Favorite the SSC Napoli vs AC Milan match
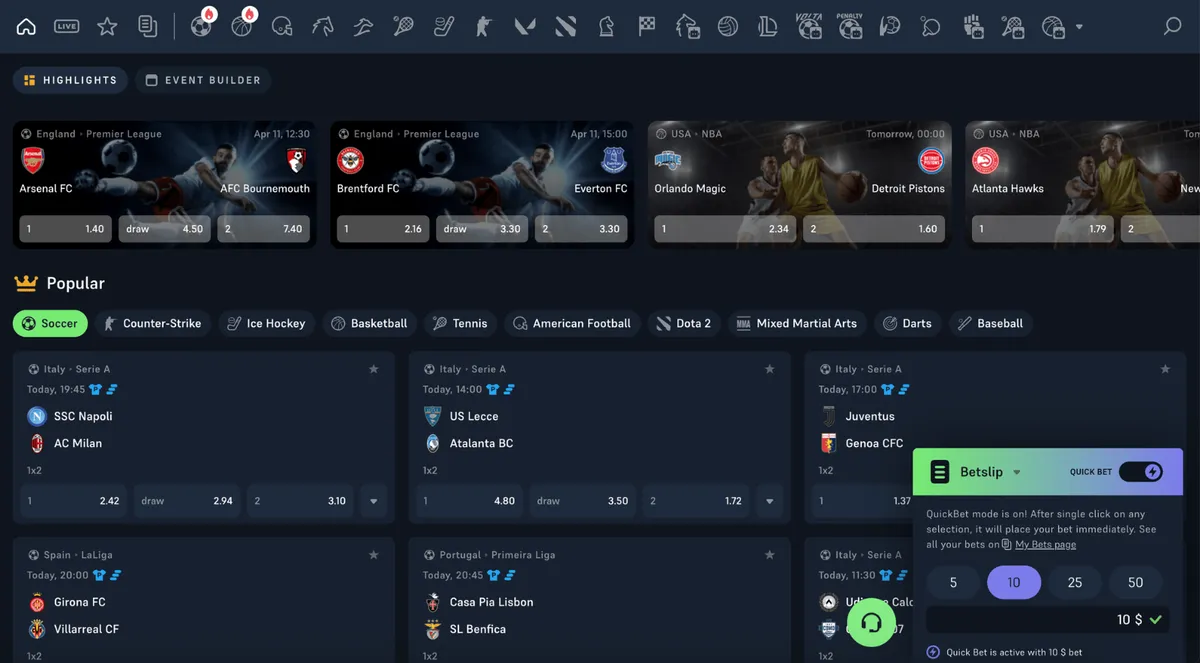Viewport: 1200px width, 663px height. (x=374, y=369)
